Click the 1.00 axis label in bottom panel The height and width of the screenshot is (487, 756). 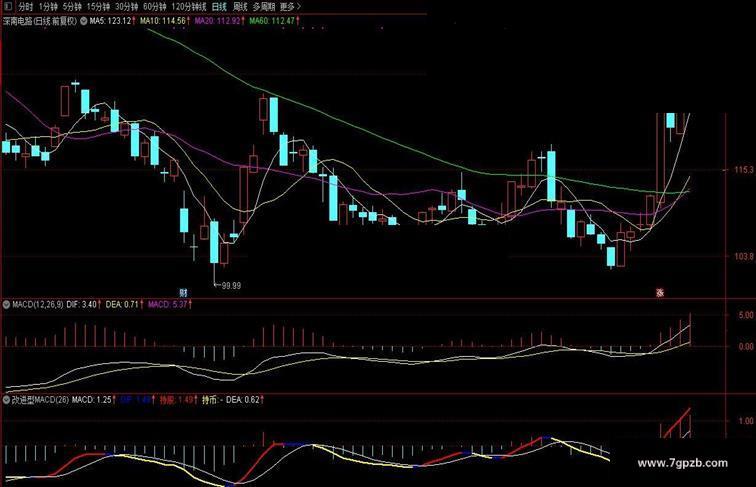[745, 421]
